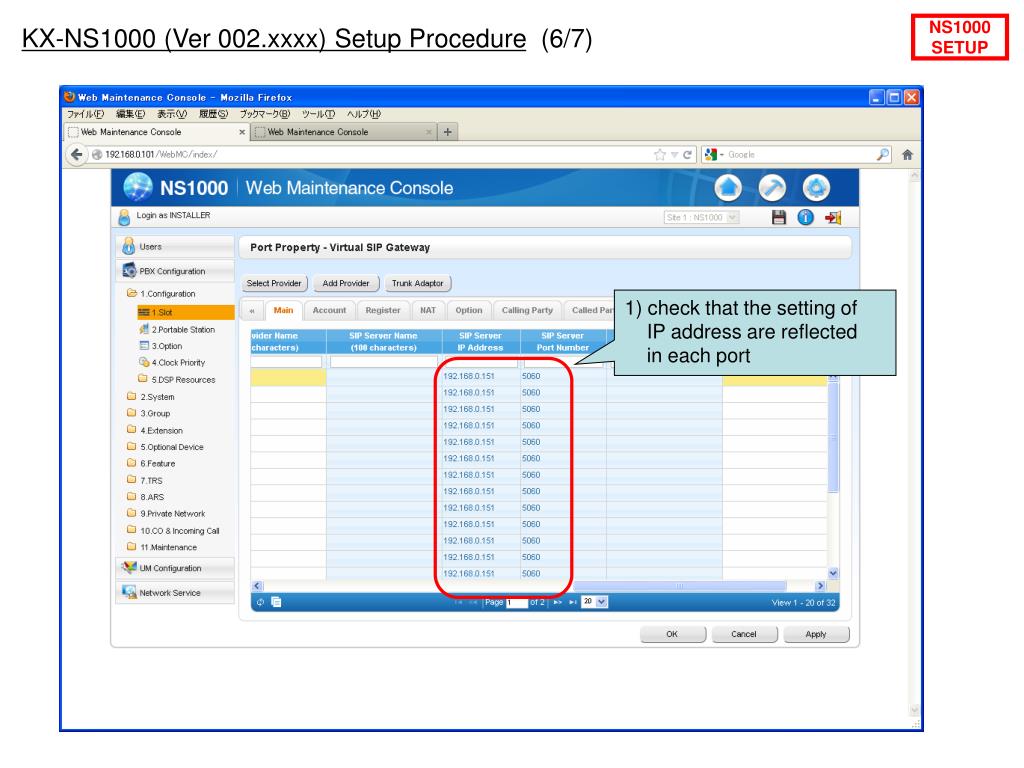Click the OK button

pos(672,634)
